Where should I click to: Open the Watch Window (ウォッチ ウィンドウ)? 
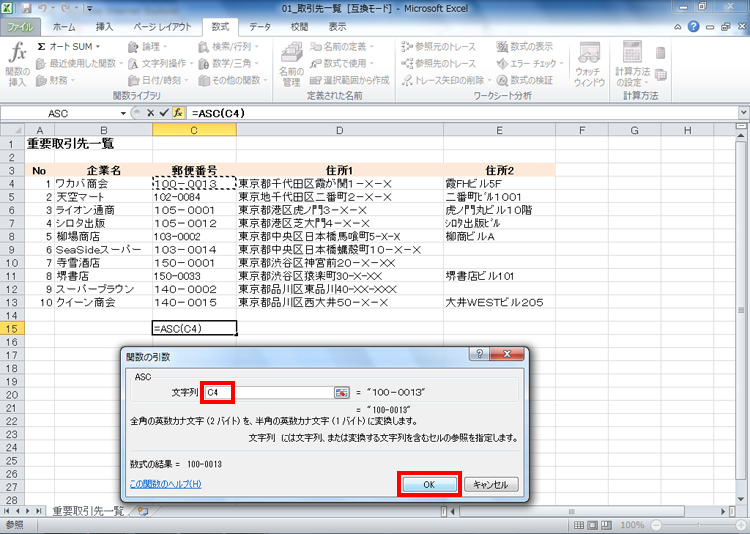point(589,65)
